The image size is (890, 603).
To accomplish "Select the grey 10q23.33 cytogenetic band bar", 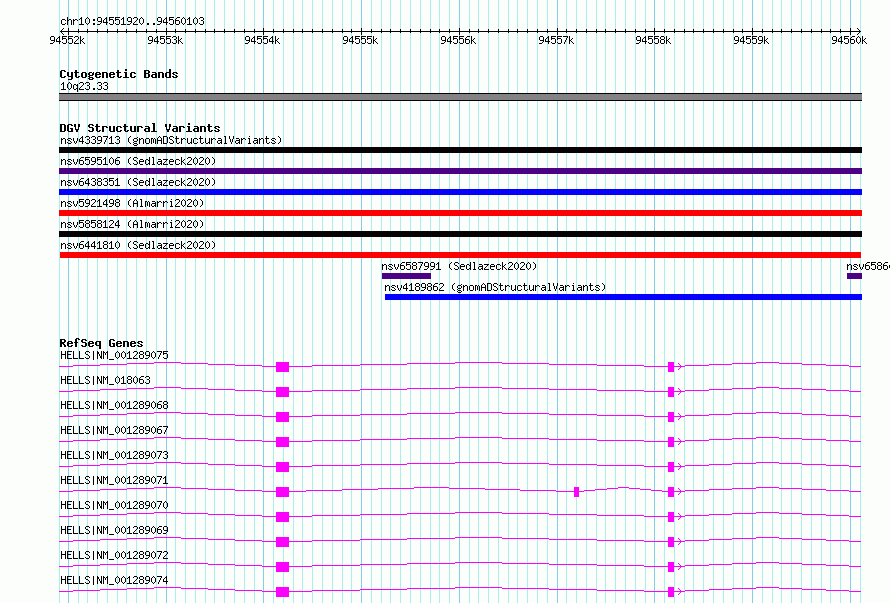I will tap(460, 97).
